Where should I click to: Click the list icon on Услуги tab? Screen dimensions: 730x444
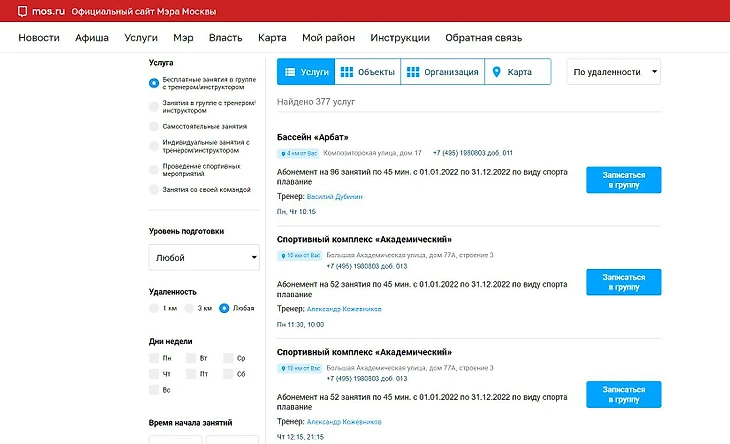(x=290, y=72)
